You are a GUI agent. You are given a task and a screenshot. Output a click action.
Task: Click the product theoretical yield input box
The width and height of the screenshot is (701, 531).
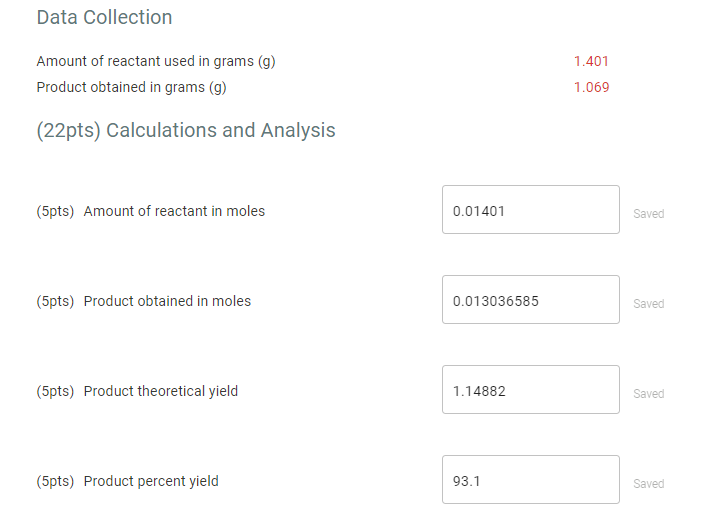(530, 390)
